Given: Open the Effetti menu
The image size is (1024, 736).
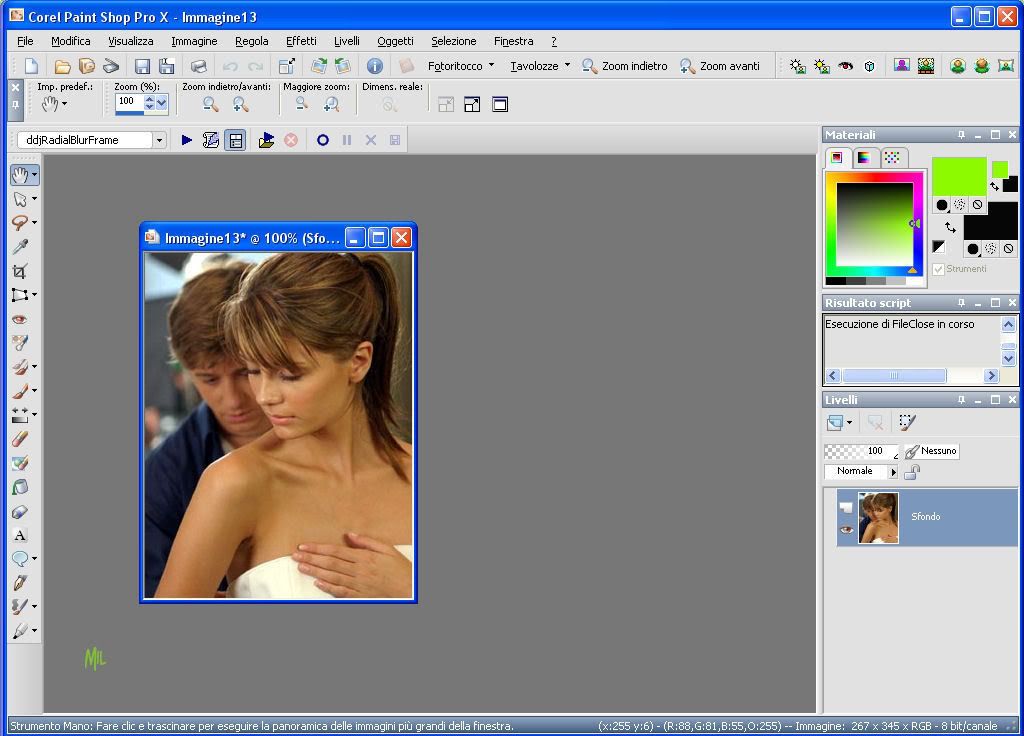Looking at the screenshot, I should [x=301, y=41].
